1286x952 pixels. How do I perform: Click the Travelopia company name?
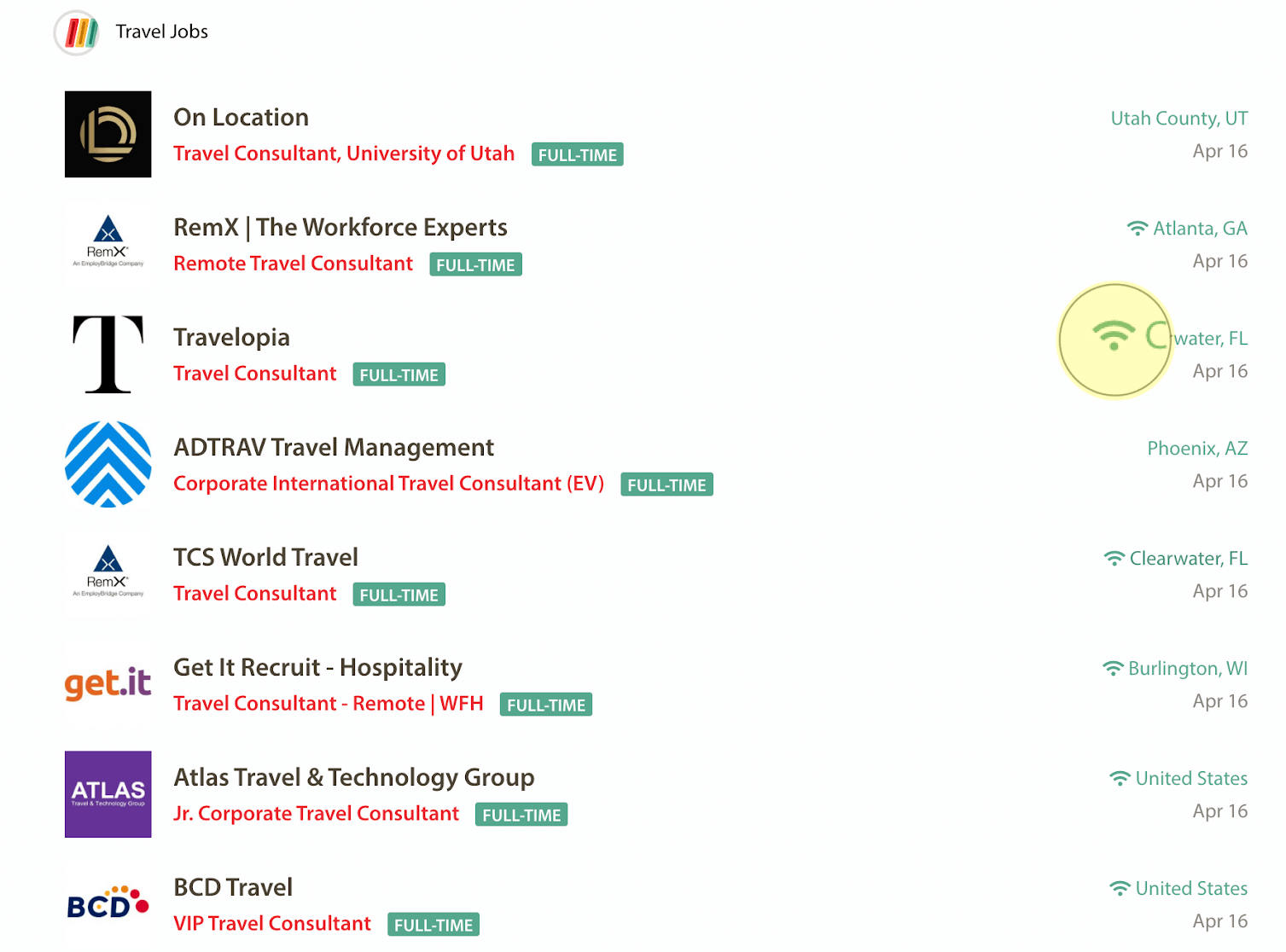(231, 338)
